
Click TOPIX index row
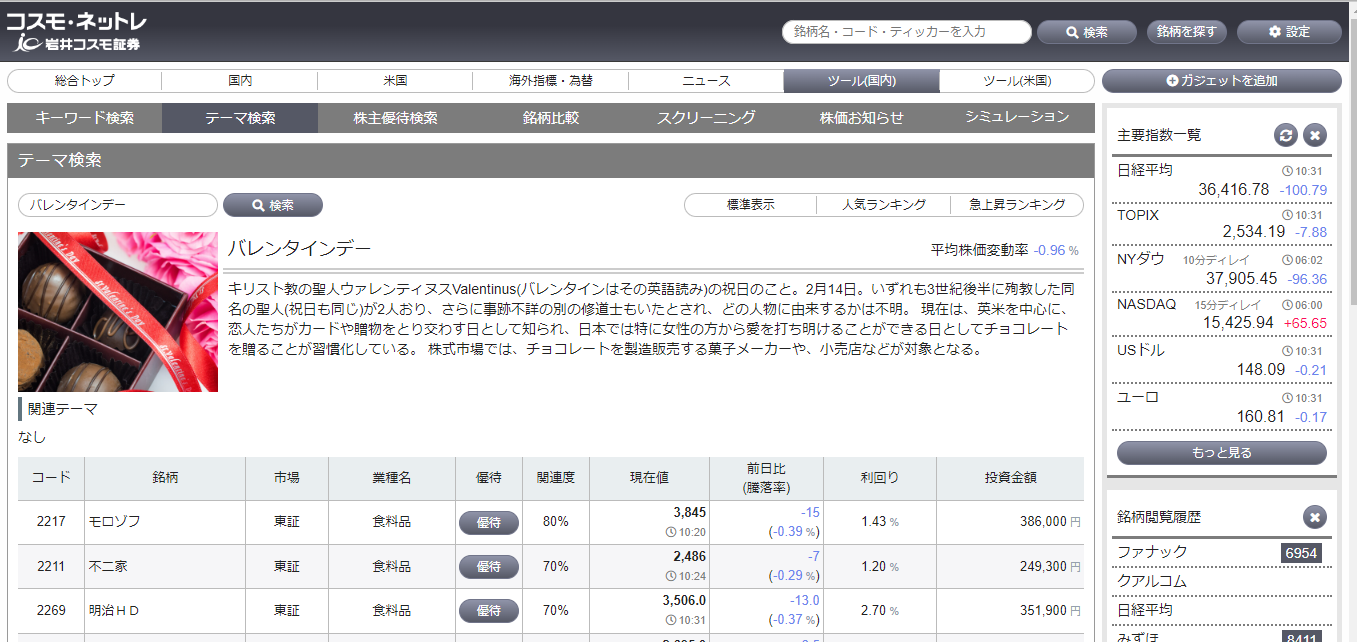[1222, 224]
